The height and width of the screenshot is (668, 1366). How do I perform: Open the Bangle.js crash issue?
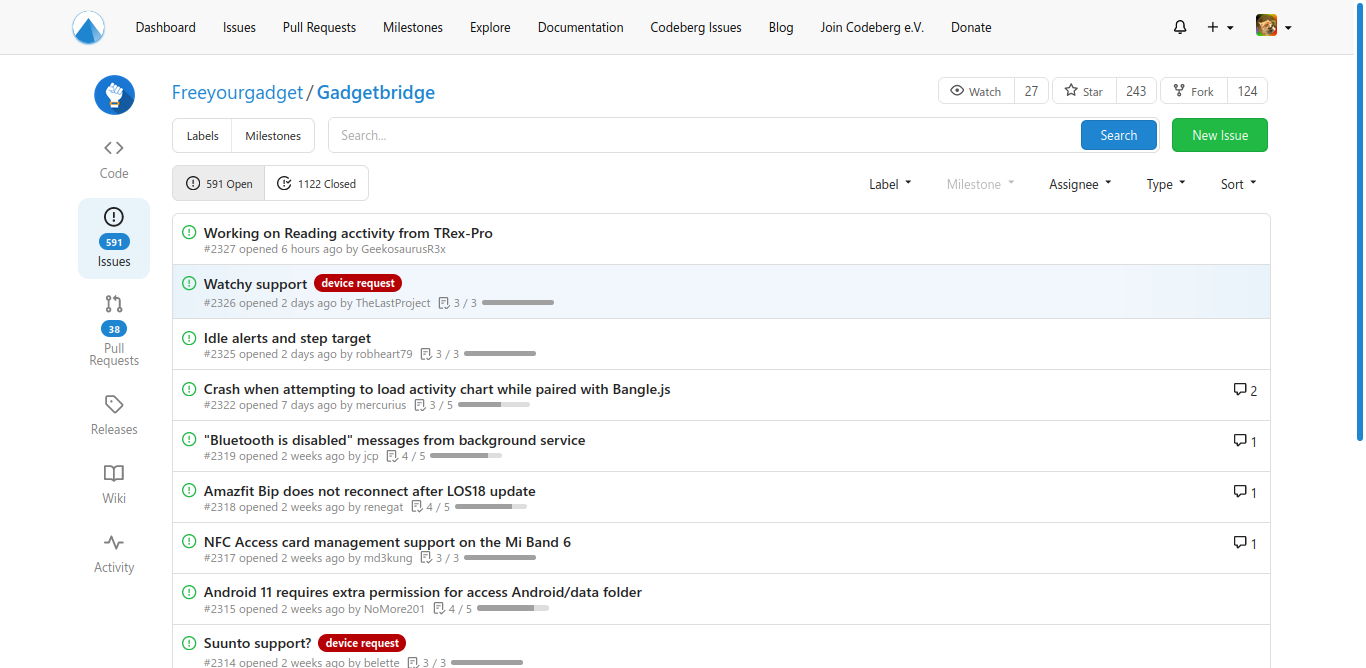click(x=437, y=389)
